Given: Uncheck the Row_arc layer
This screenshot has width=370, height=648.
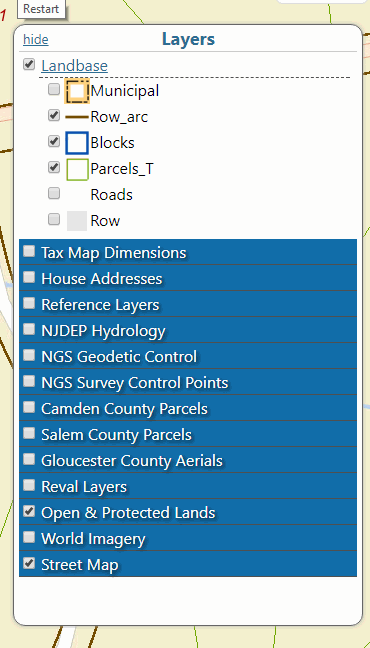Looking at the screenshot, I should pyautogui.click(x=54, y=115).
